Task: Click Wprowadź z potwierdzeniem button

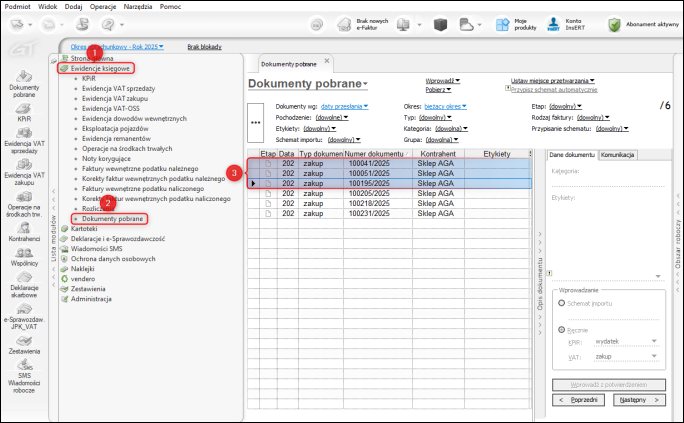Action: click(x=609, y=385)
